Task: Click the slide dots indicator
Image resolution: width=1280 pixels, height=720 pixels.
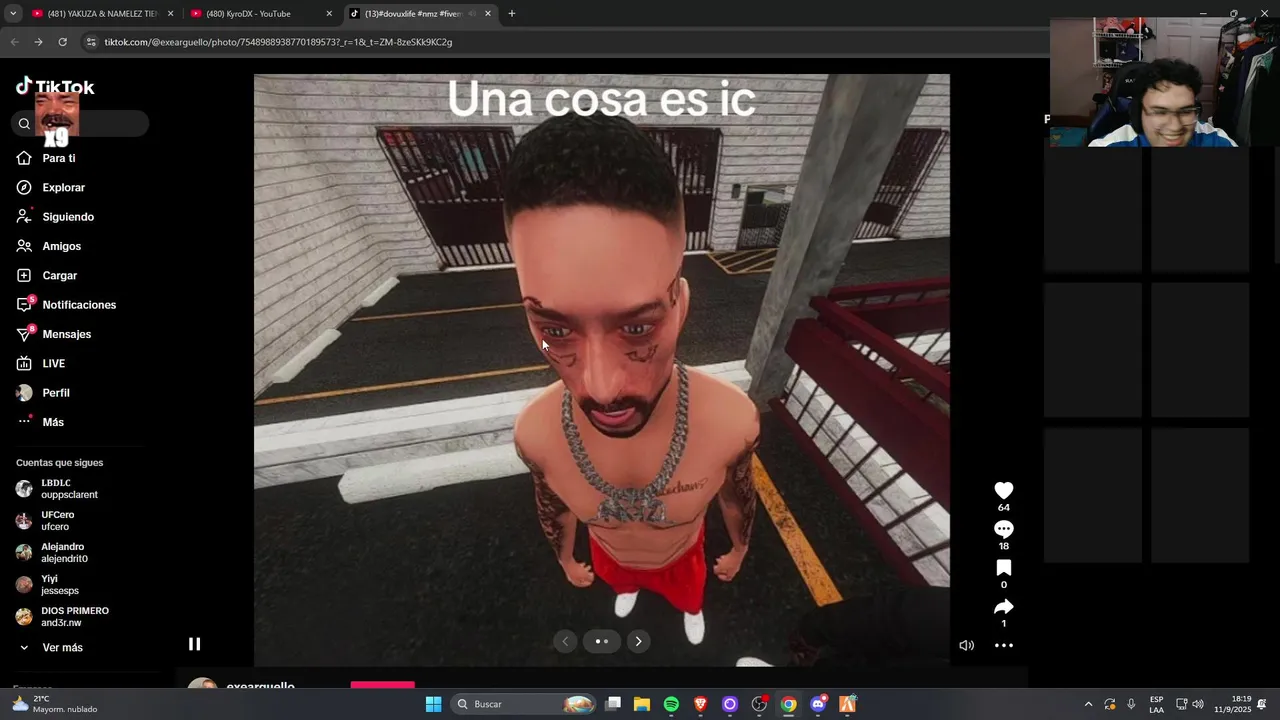Action: click(602, 642)
